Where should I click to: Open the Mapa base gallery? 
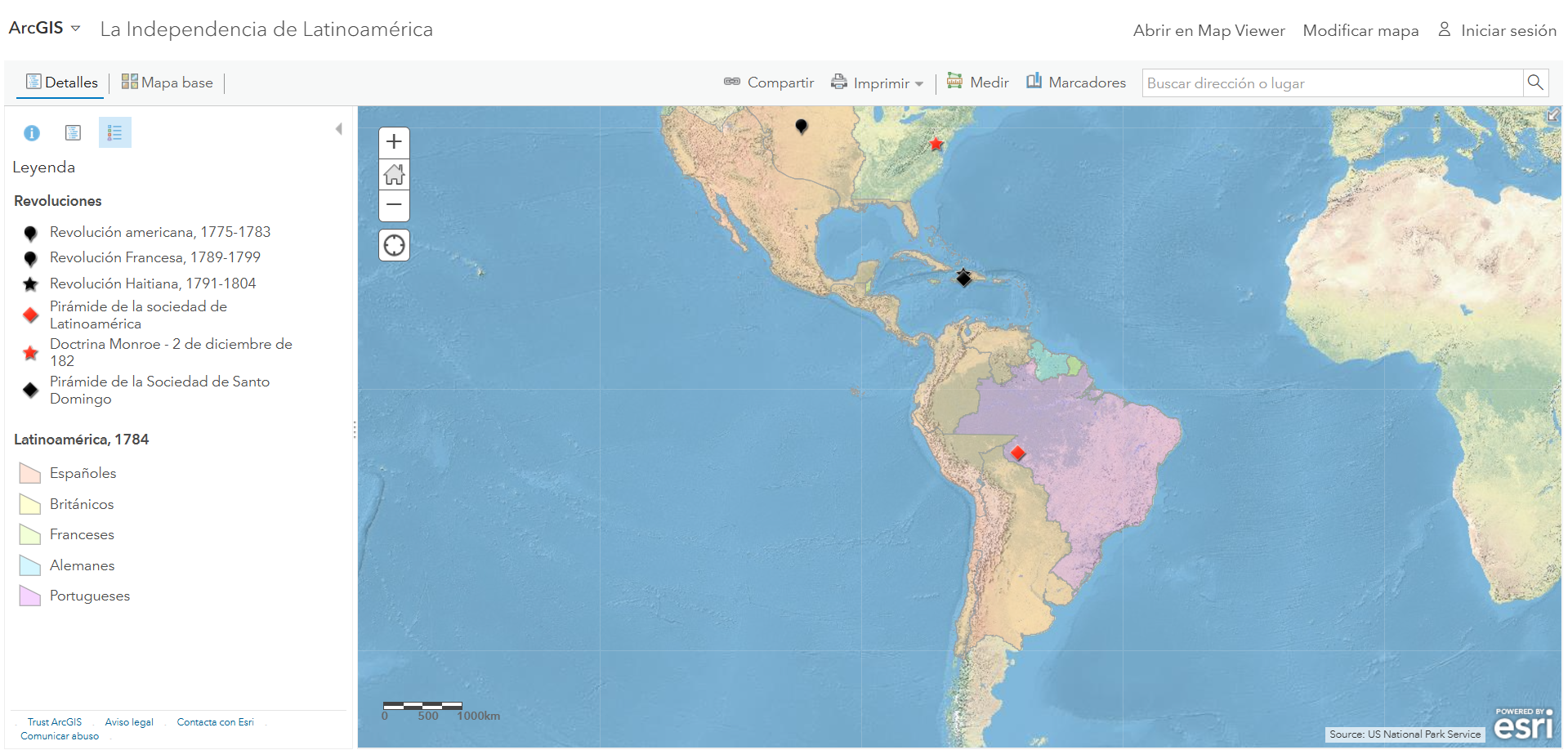point(168,83)
